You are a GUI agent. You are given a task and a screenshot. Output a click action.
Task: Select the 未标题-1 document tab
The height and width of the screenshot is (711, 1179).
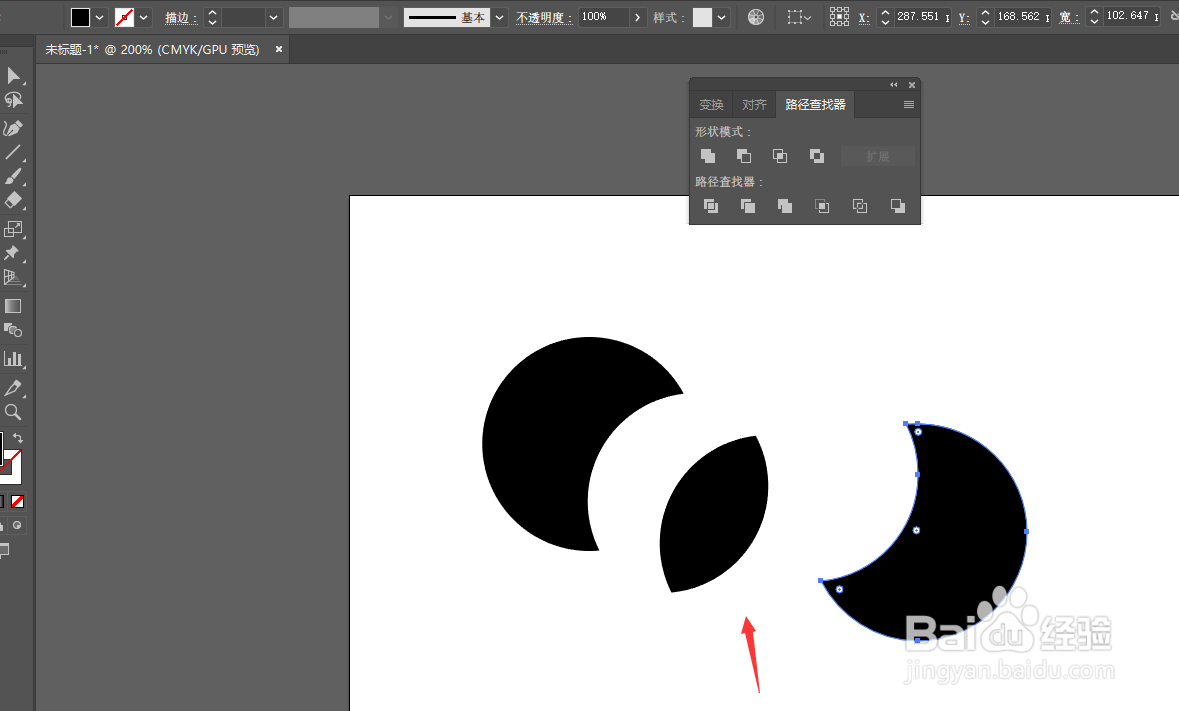coord(152,50)
